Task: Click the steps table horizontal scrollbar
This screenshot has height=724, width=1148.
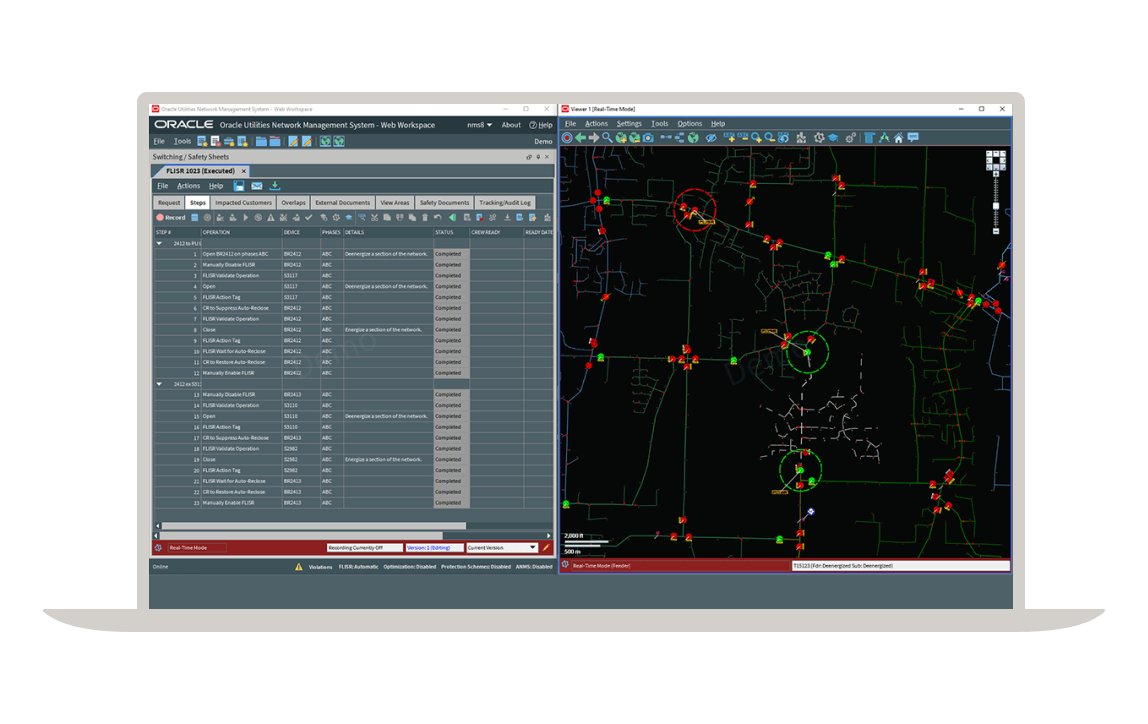Action: (313, 526)
